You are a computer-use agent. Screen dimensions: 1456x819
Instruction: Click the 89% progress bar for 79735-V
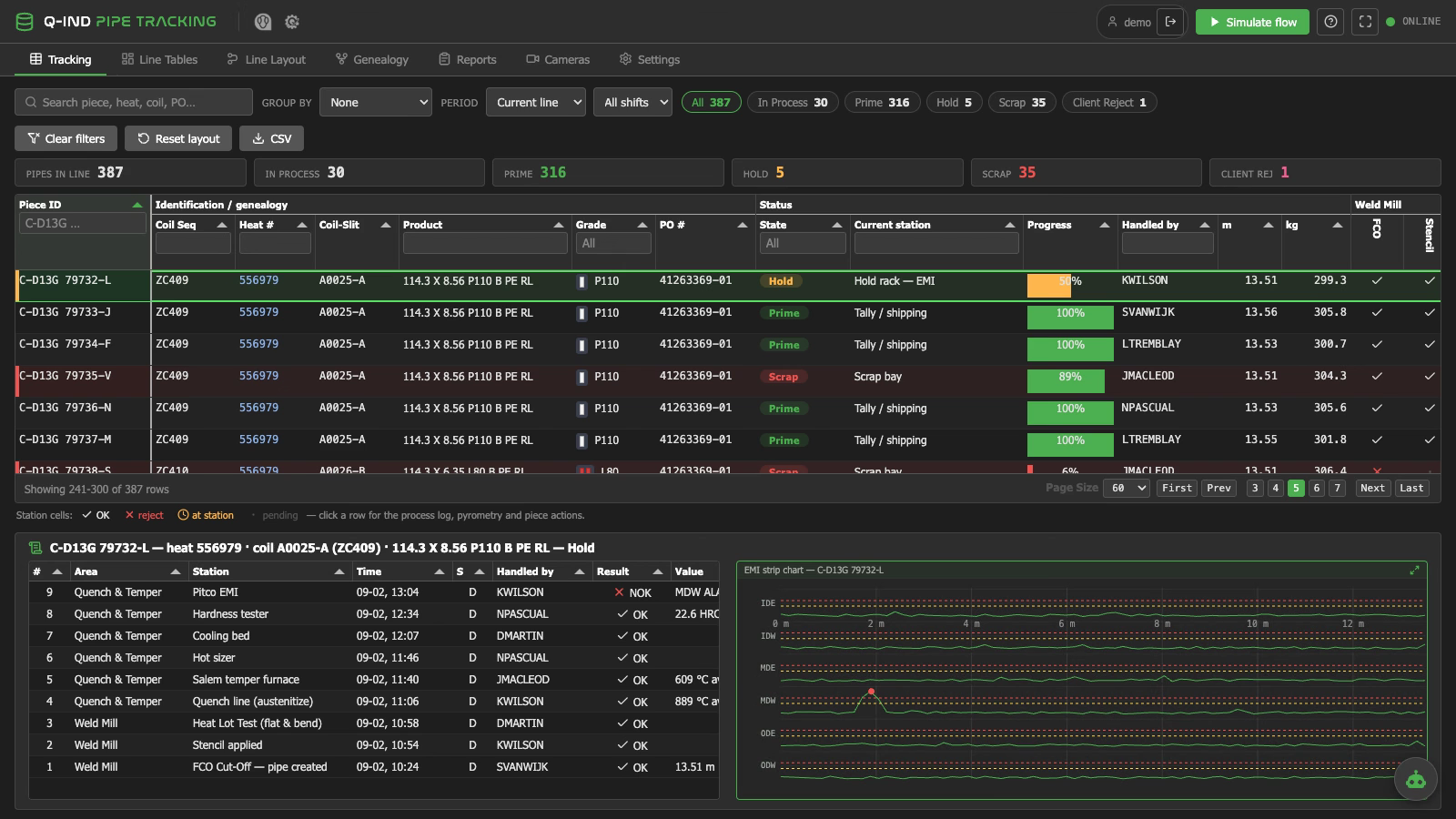coord(1070,381)
